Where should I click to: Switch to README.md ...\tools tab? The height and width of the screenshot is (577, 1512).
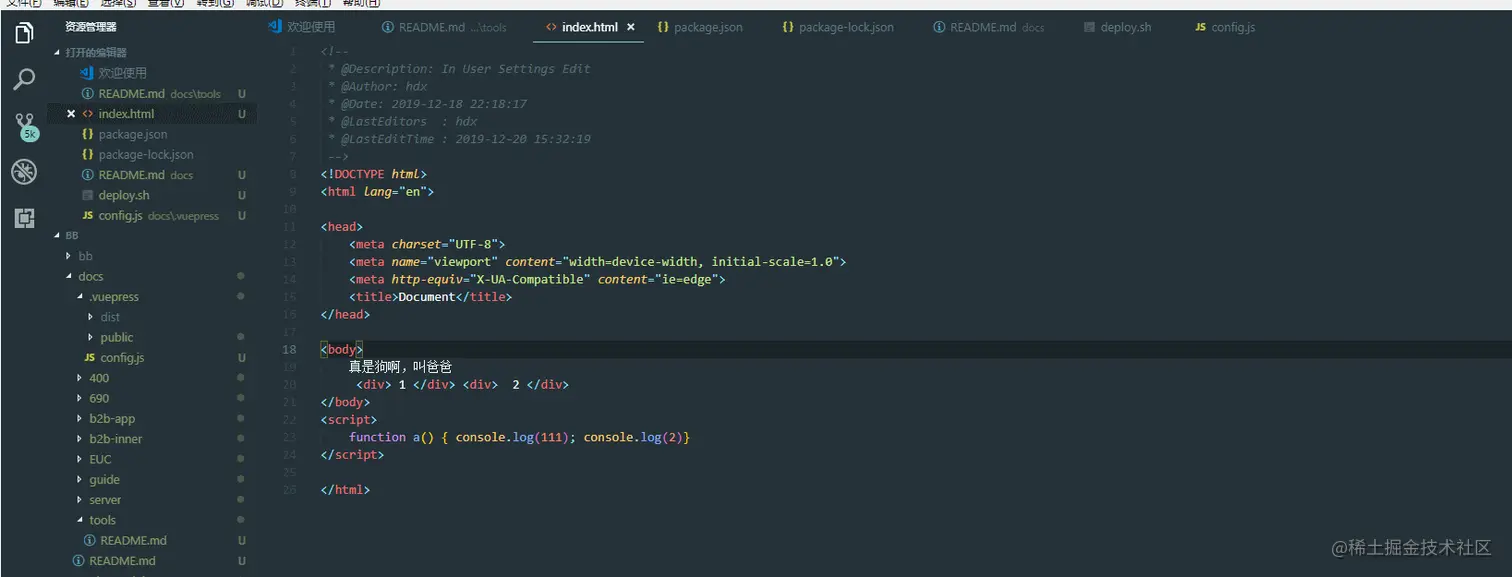444,27
